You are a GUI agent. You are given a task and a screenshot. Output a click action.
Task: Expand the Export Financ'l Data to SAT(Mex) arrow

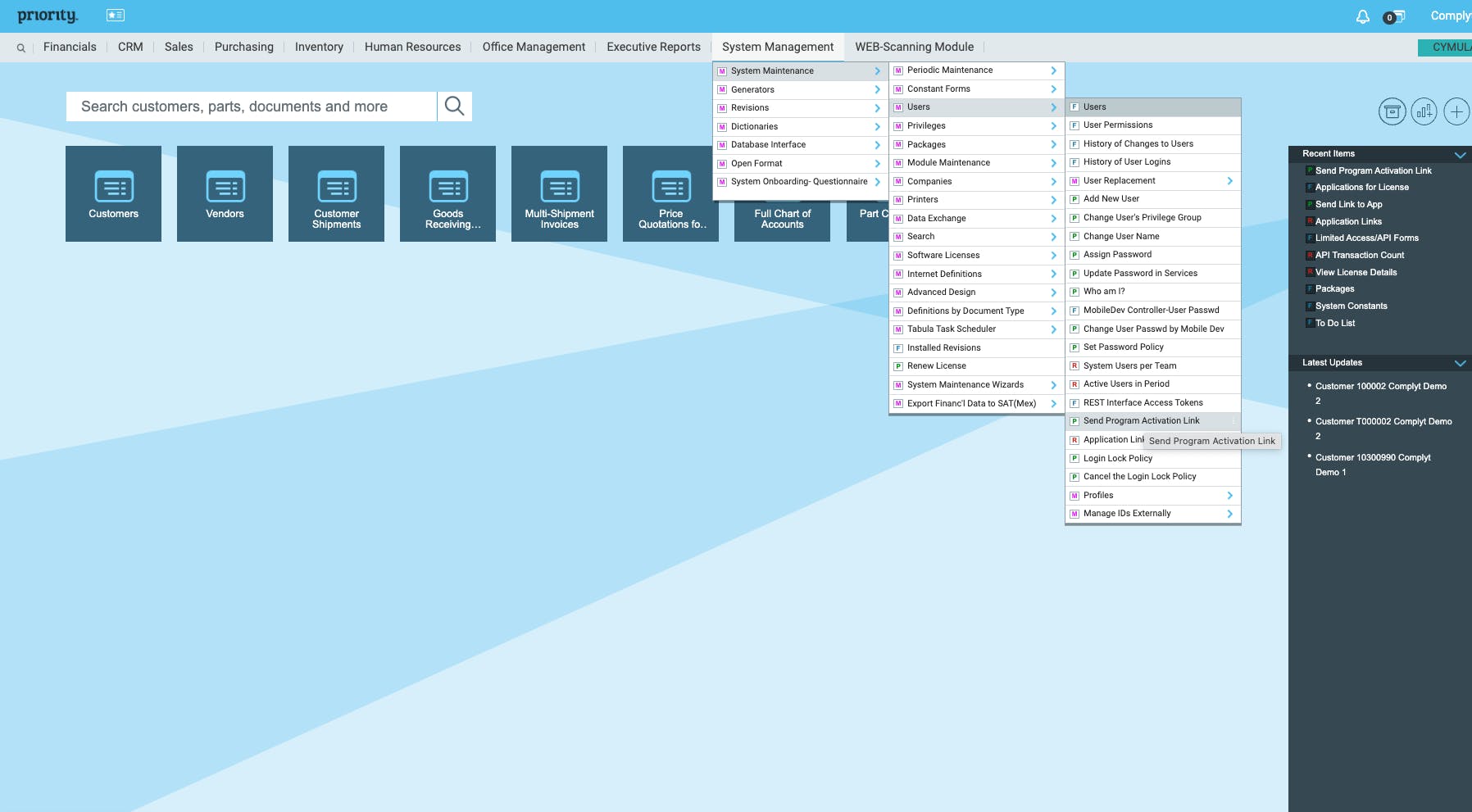1053,404
